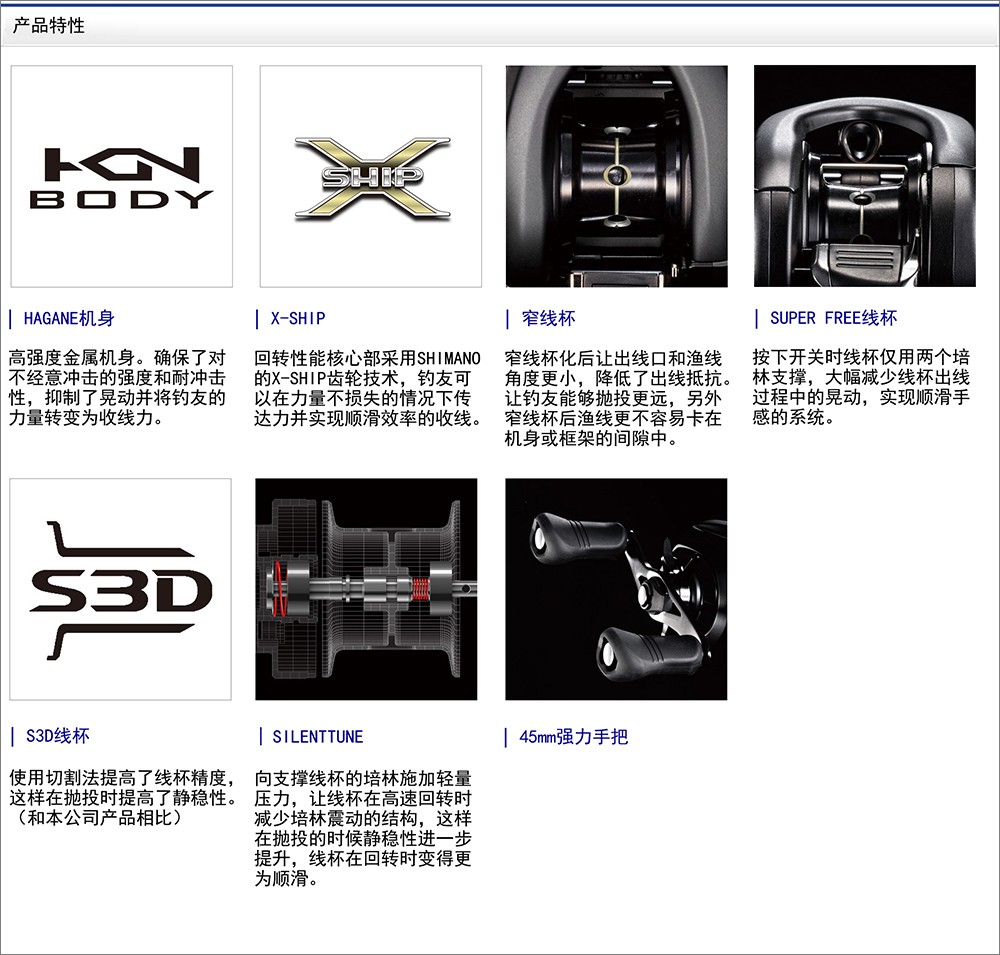Click the X-SHIP logo image
Image resolution: width=1000 pixels, height=955 pixels.
pos(371,176)
